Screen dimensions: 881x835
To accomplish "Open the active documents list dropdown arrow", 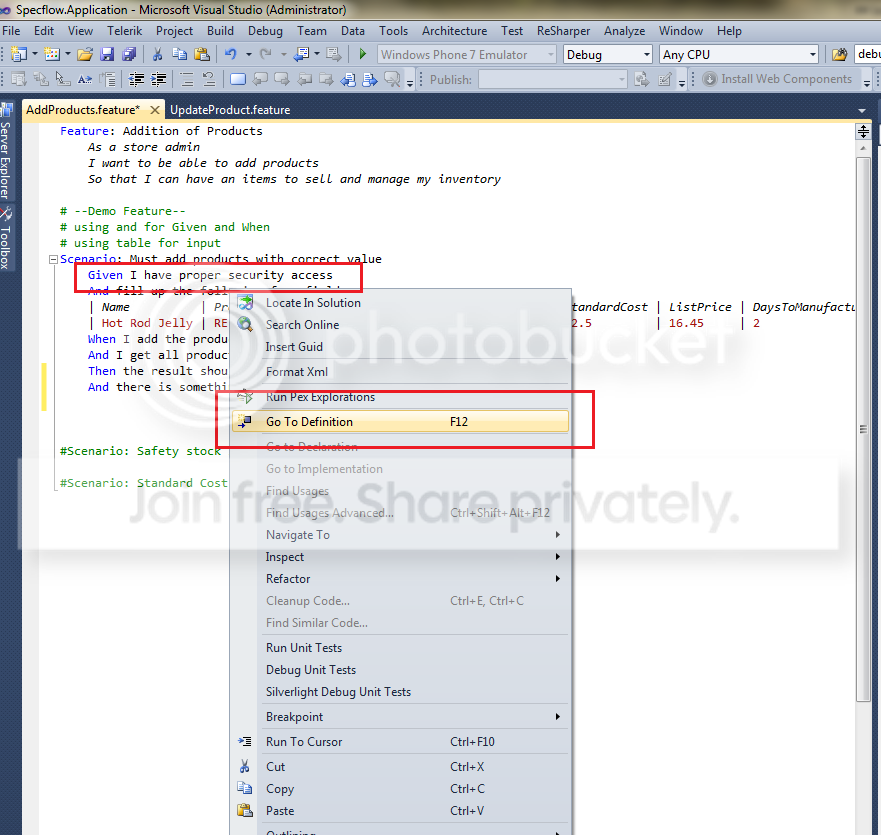I will (x=862, y=111).
